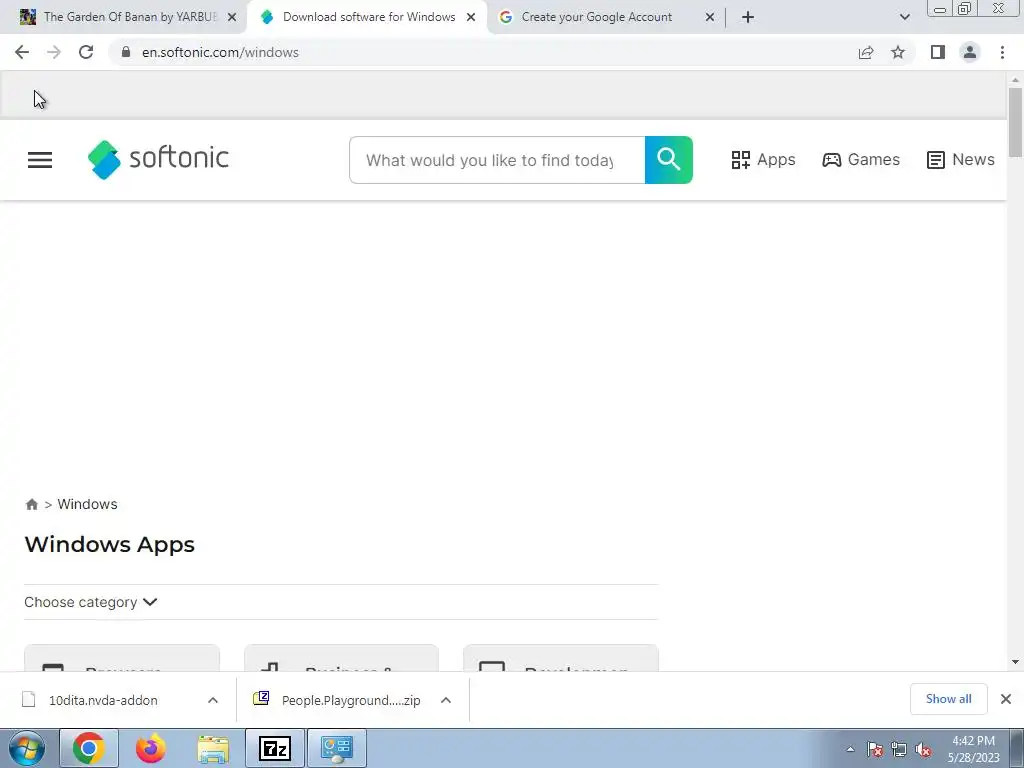
Task: Open the News section
Action: click(x=961, y=159)
